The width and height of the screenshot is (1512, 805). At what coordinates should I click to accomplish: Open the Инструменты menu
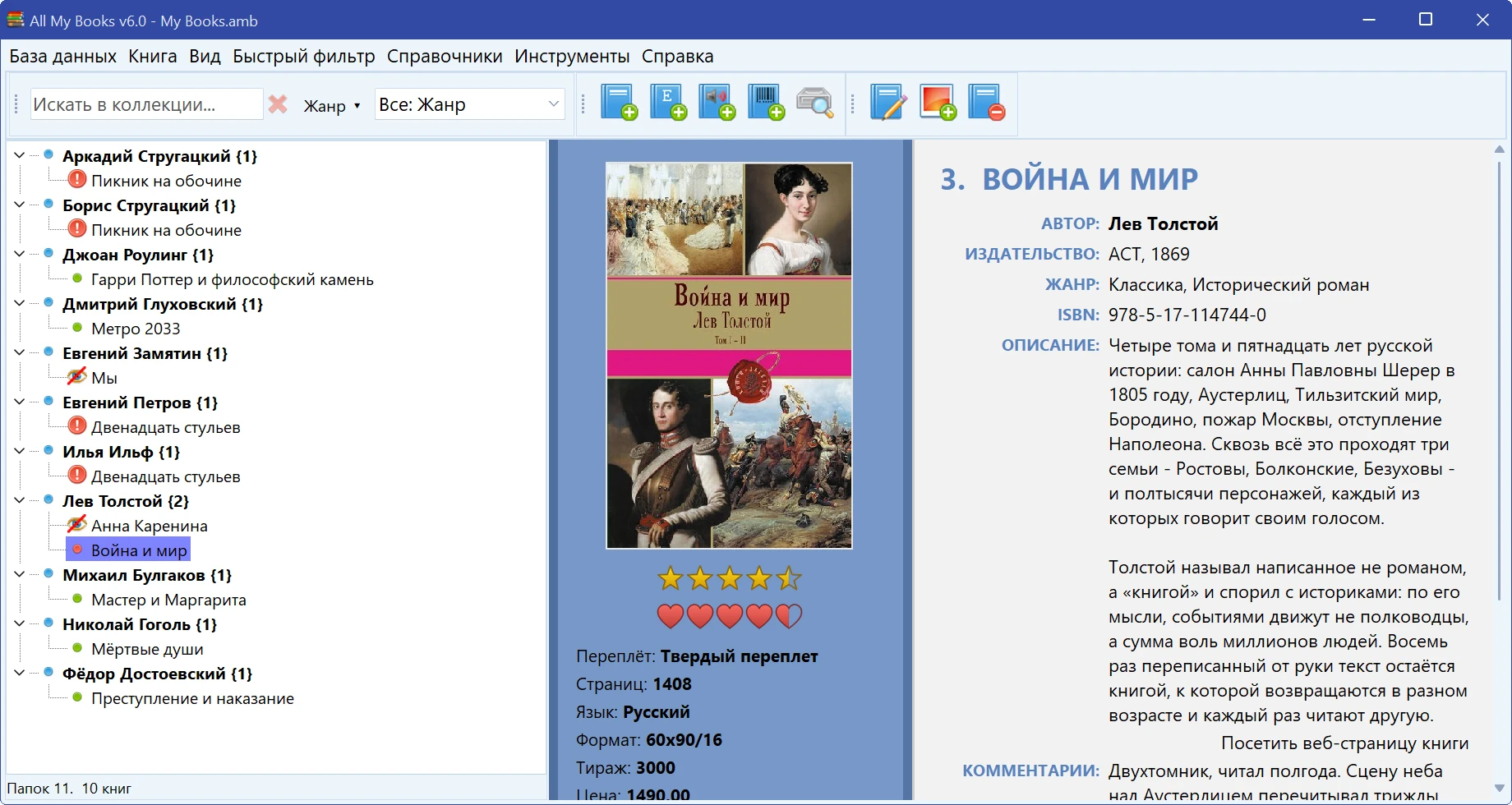[572, 57]
